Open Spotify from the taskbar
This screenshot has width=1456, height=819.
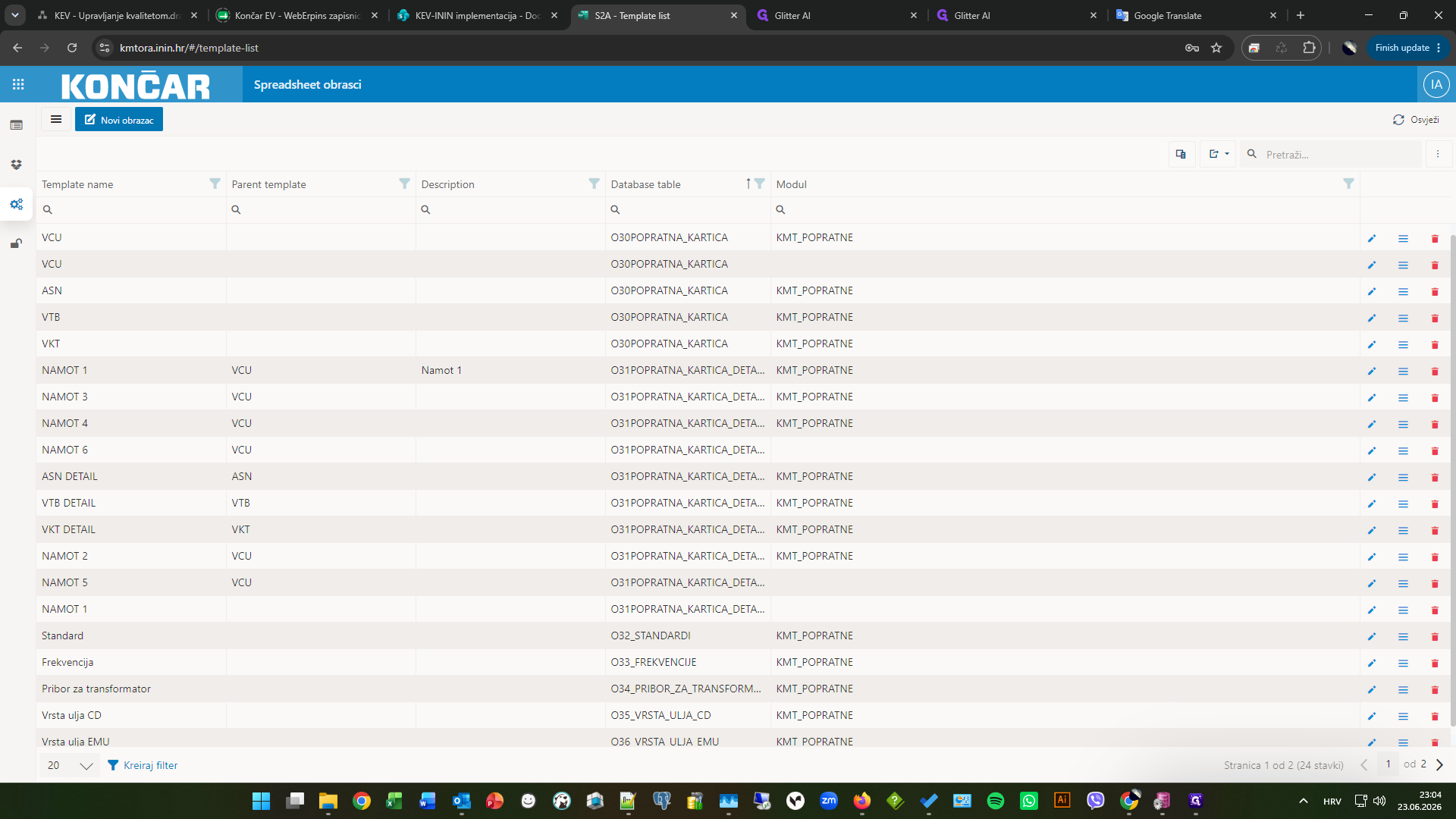996,801
